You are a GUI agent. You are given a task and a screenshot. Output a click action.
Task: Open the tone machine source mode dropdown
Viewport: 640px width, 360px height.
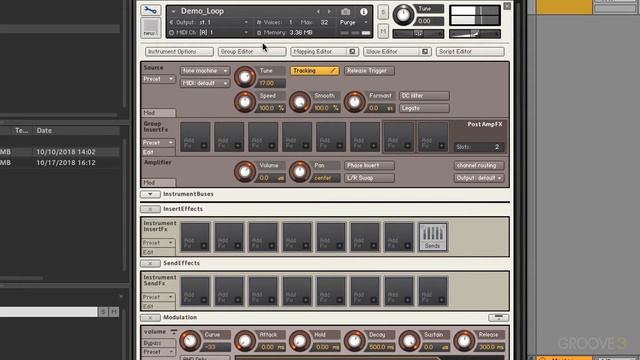pyautogui.click(x=204, y=71)
